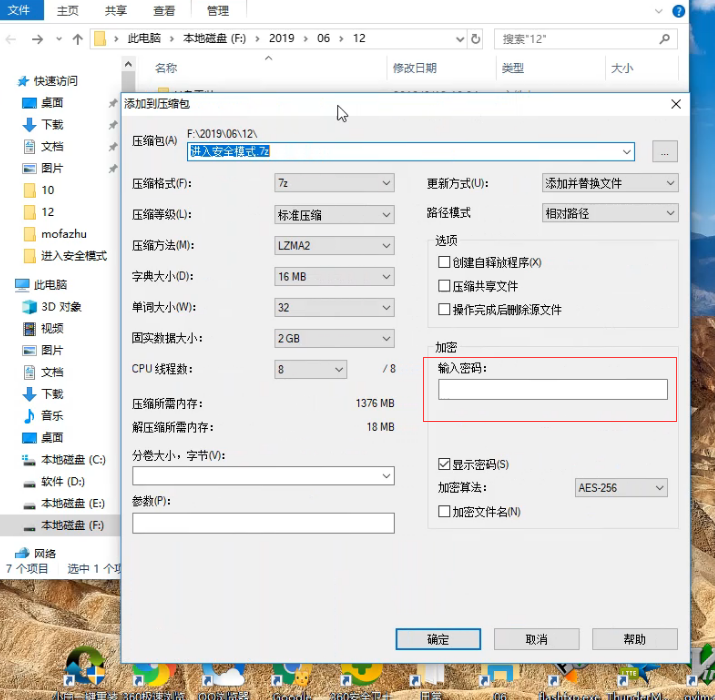The height and width of the screenshot is (700, 715).
Task: Click the browse "..." button for archive path
Action: pos(665,152)
